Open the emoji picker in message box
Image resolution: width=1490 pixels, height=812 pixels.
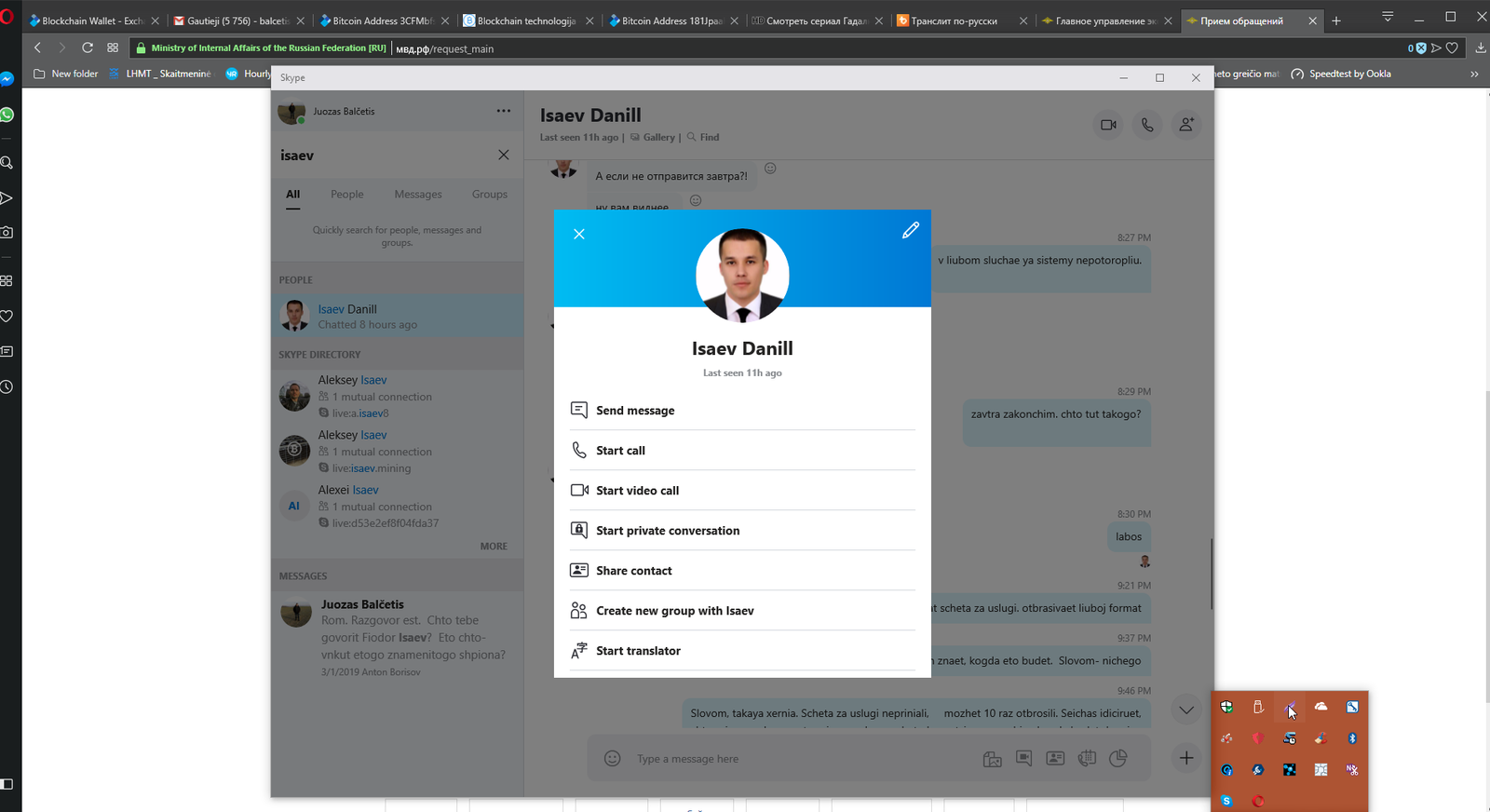(x=612, y=759)
